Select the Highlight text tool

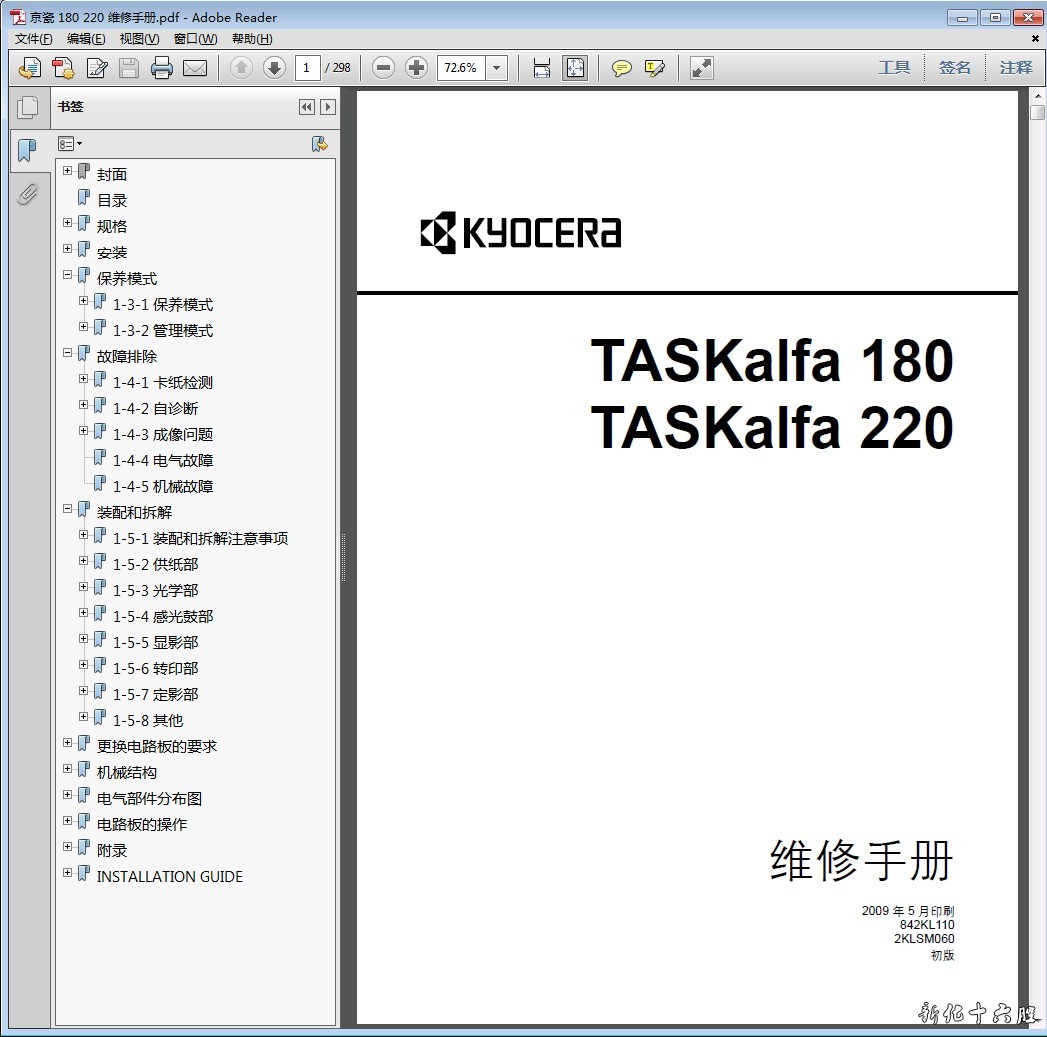655,68
